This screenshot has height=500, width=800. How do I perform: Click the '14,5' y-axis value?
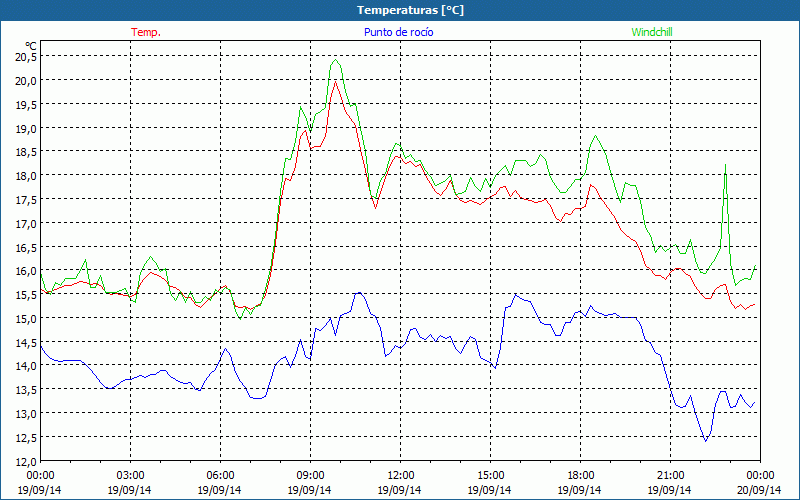point(26,342)
